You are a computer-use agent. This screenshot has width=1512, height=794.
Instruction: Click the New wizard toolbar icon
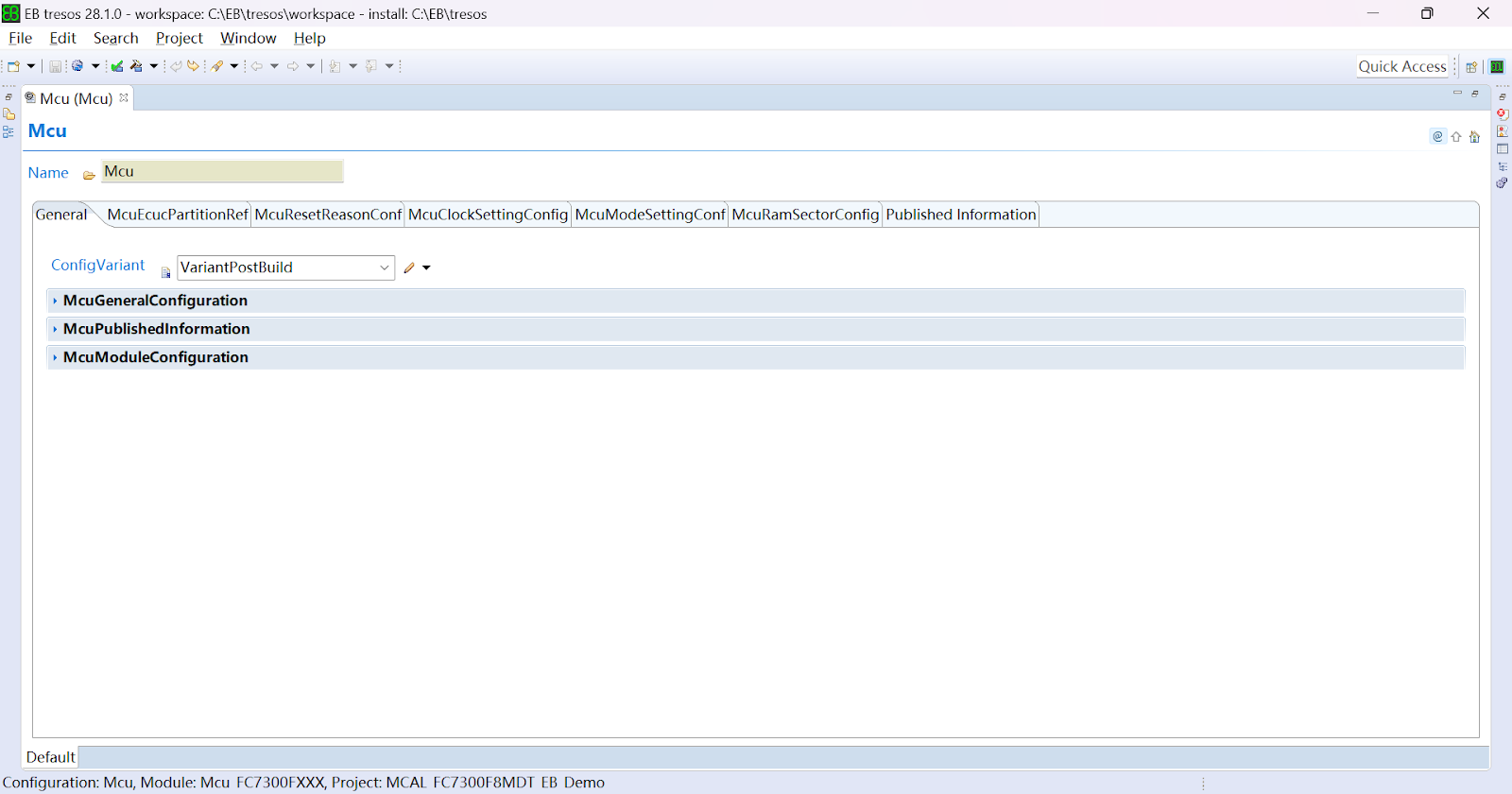click(13, 66)
